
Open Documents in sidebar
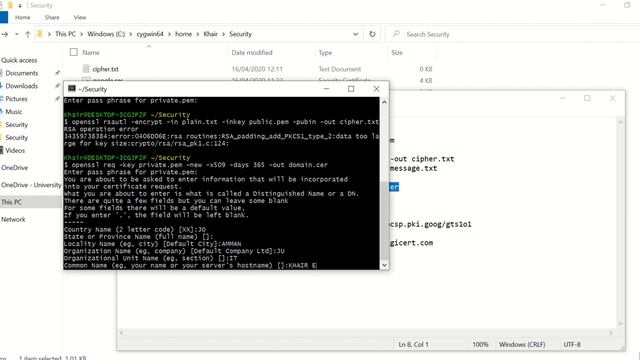pyautogui.click(x=22, y=73)
